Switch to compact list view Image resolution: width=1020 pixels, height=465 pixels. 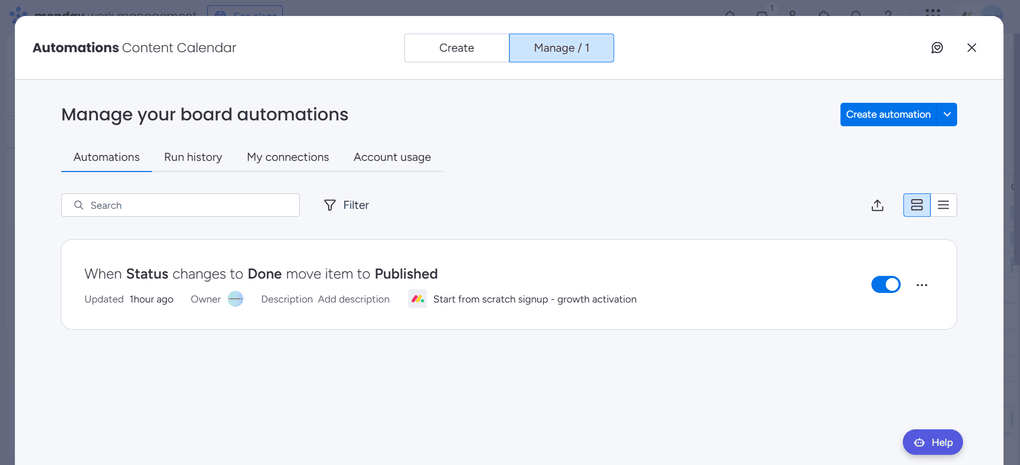pos(943,205)
